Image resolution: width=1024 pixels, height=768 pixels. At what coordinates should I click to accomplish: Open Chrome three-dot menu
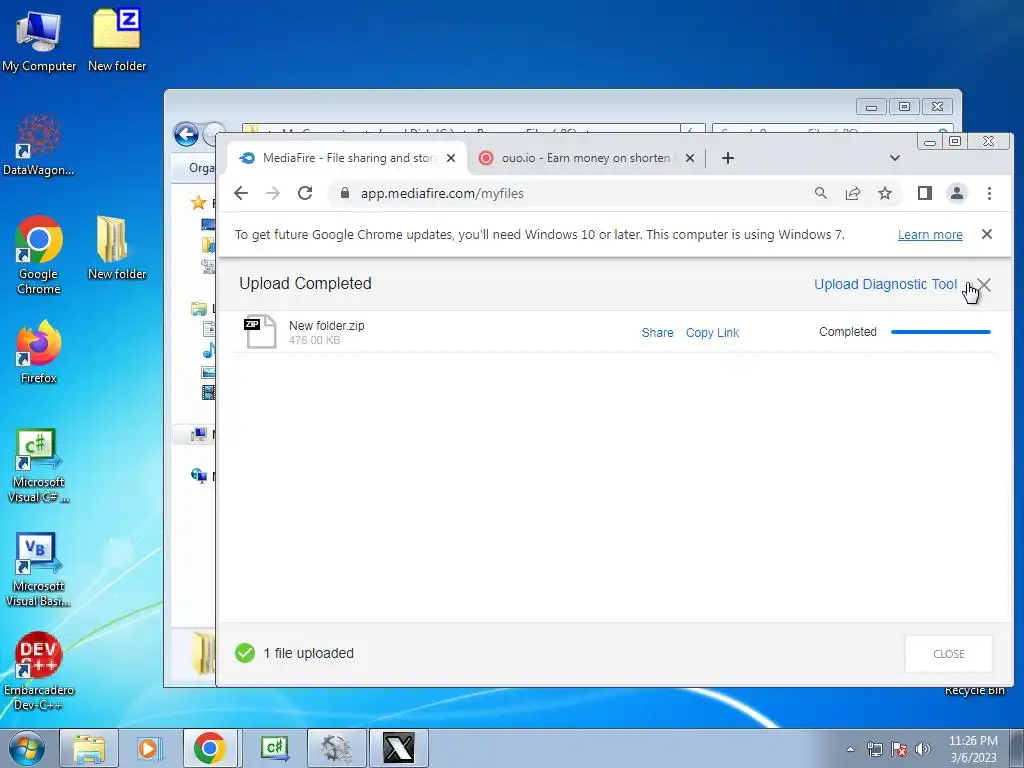tap(989, 193)
